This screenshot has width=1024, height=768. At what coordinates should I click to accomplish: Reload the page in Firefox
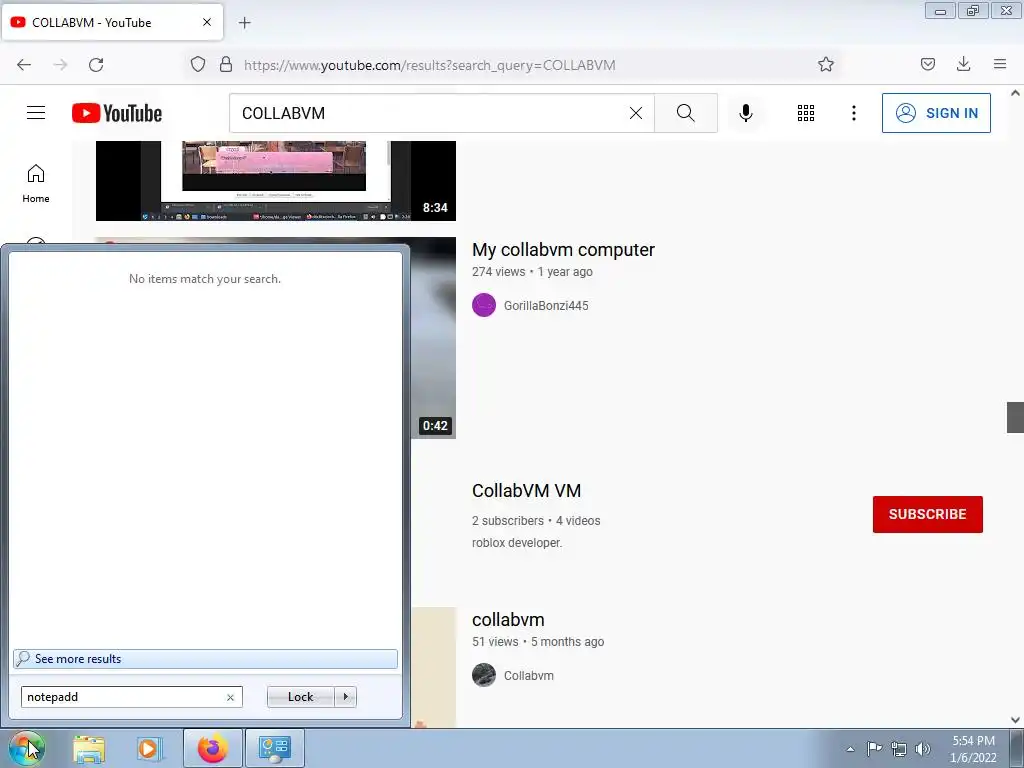coord(96,65)
